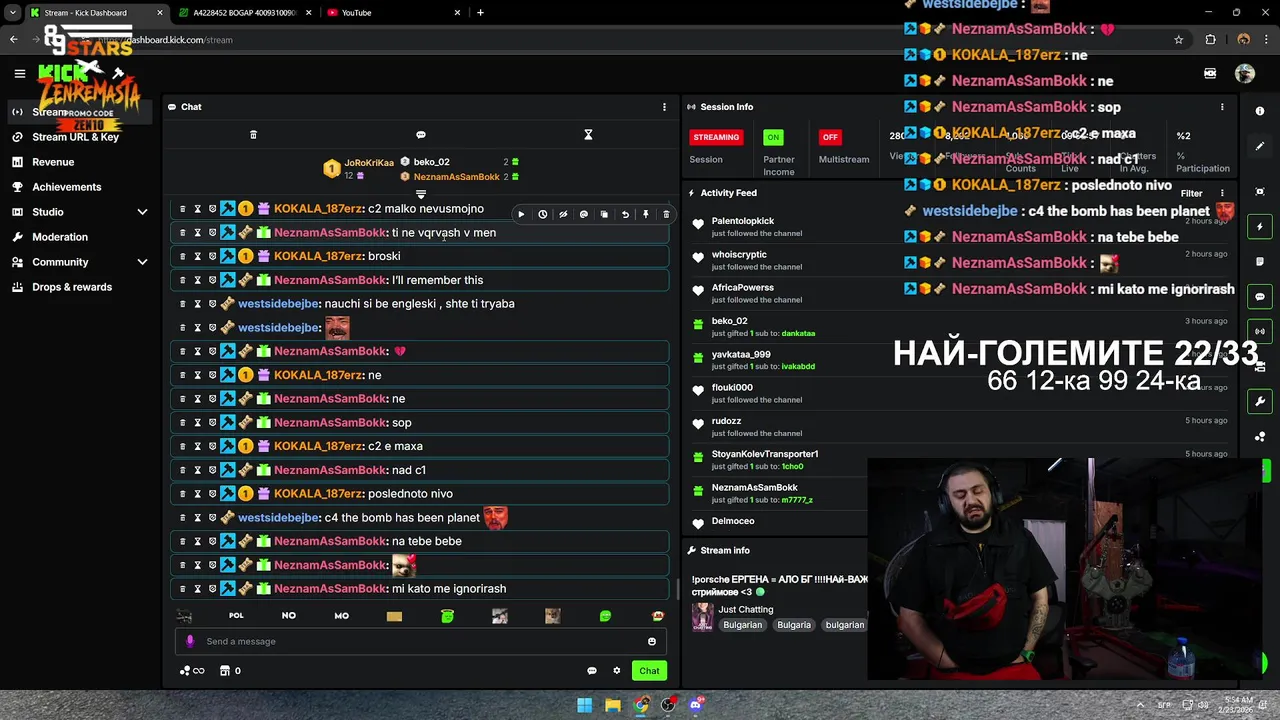Viewport: 1280px width, 720px height.
Task: Click copy icon in message hover toolbar
Action: point(604,214)
